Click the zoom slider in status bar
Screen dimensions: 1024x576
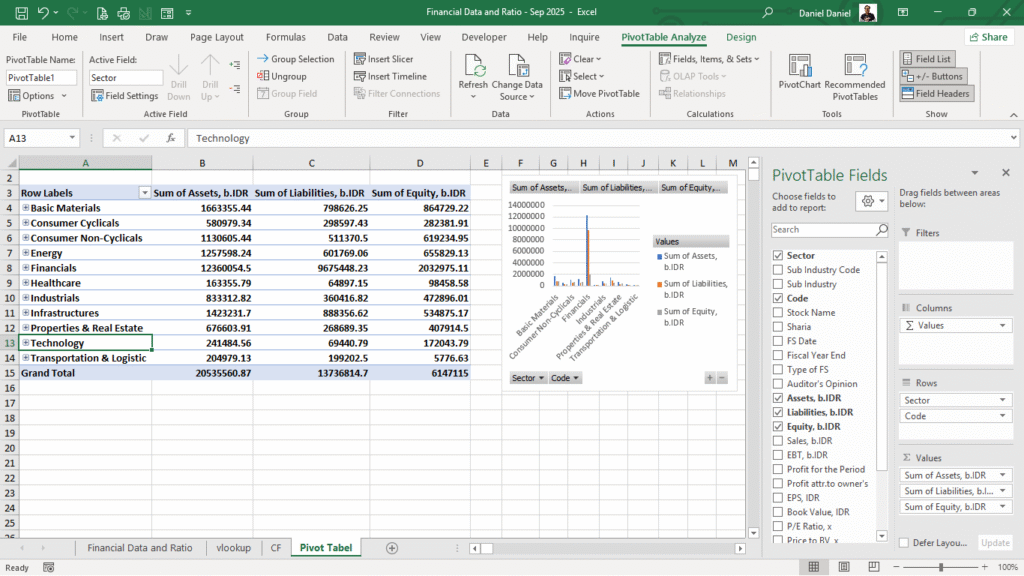tap(940, 567)
